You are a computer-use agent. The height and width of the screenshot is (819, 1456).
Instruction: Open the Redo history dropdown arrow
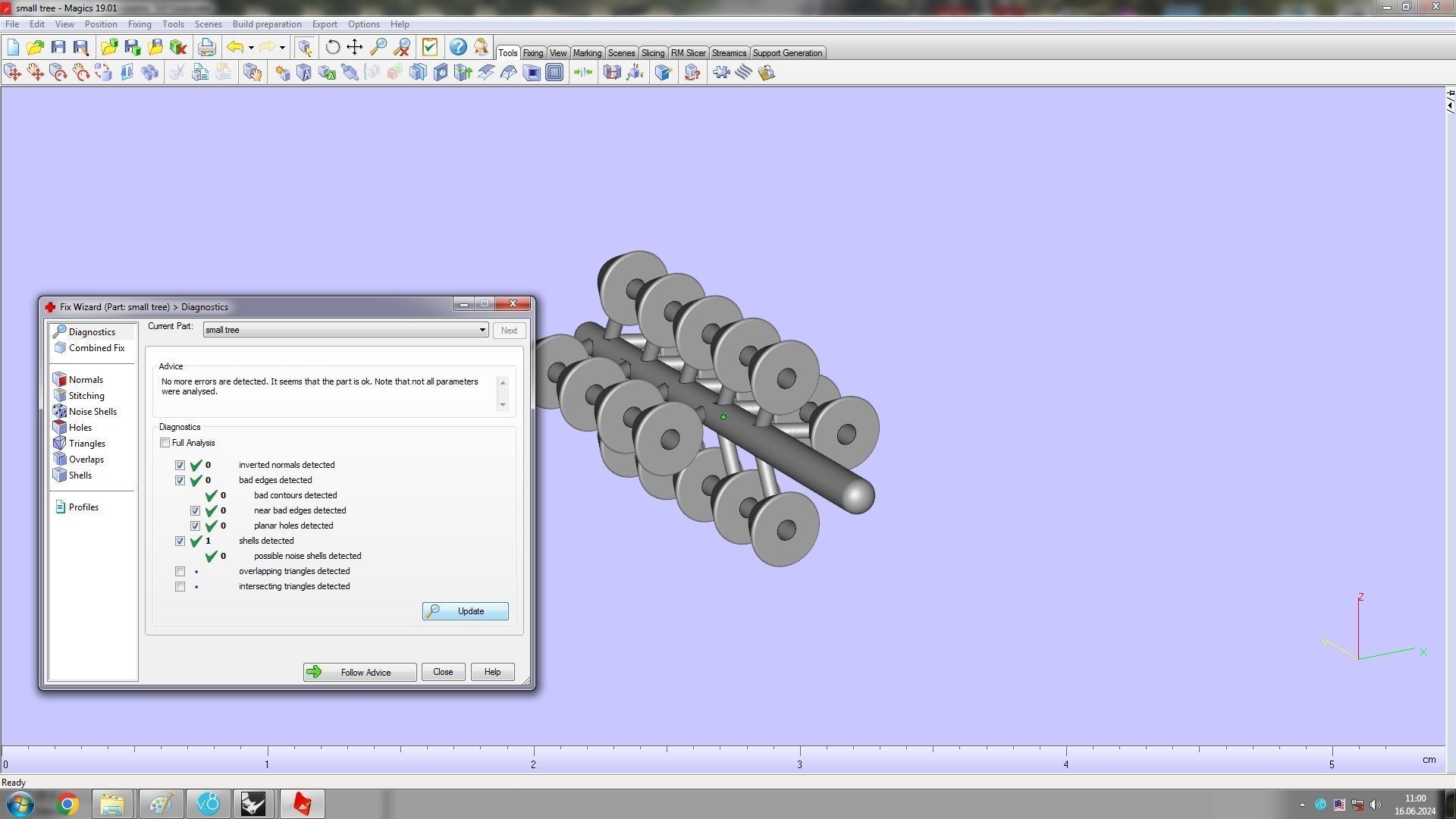pyautogui.click(x=282, y=47)
